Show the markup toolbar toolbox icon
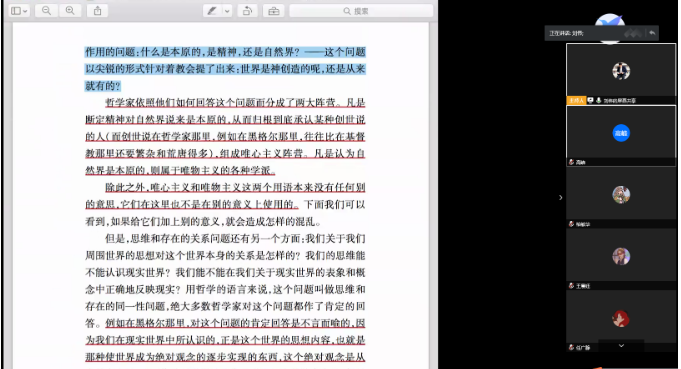 [274, 11]
